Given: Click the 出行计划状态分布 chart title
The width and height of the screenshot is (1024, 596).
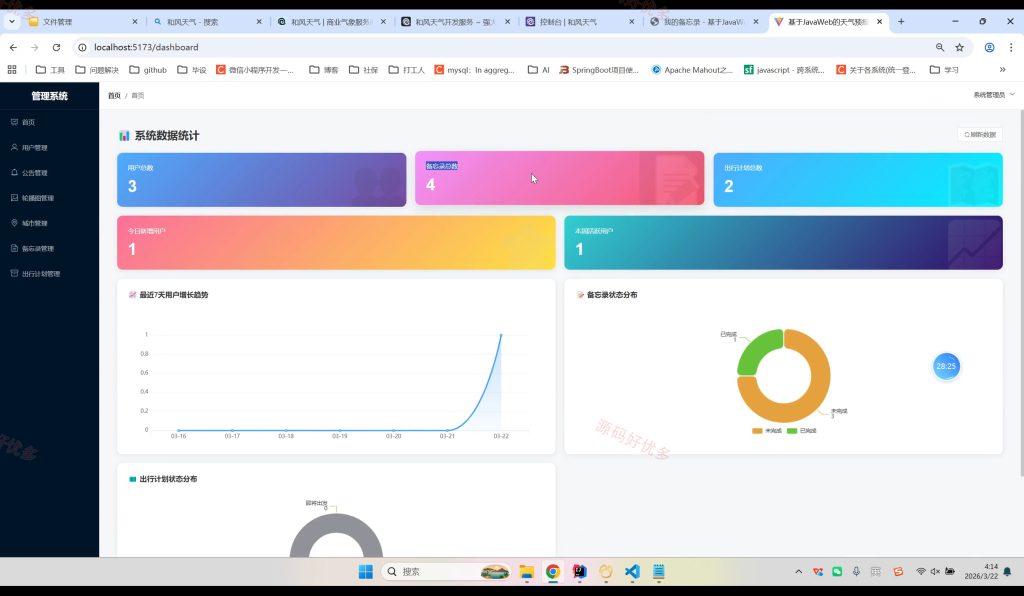Looking at the screenshot, I should tap(168, 479).
